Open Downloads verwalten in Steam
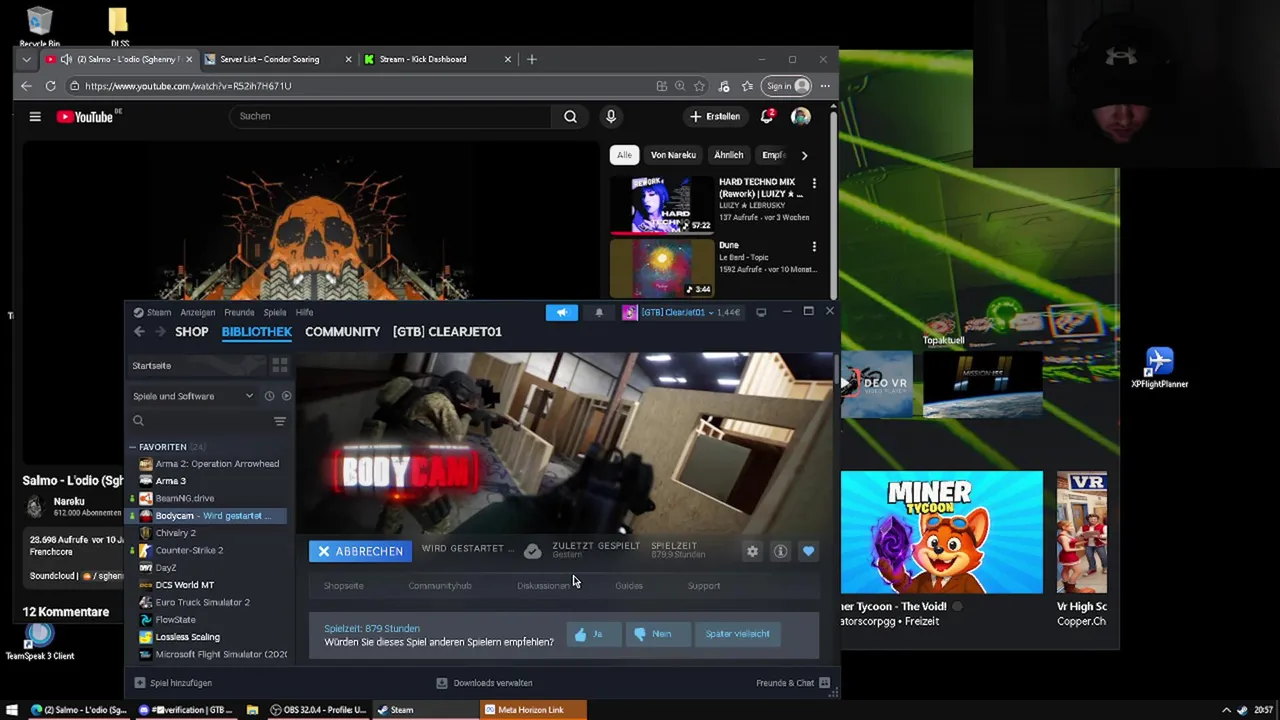 click(x=484, y=683)
